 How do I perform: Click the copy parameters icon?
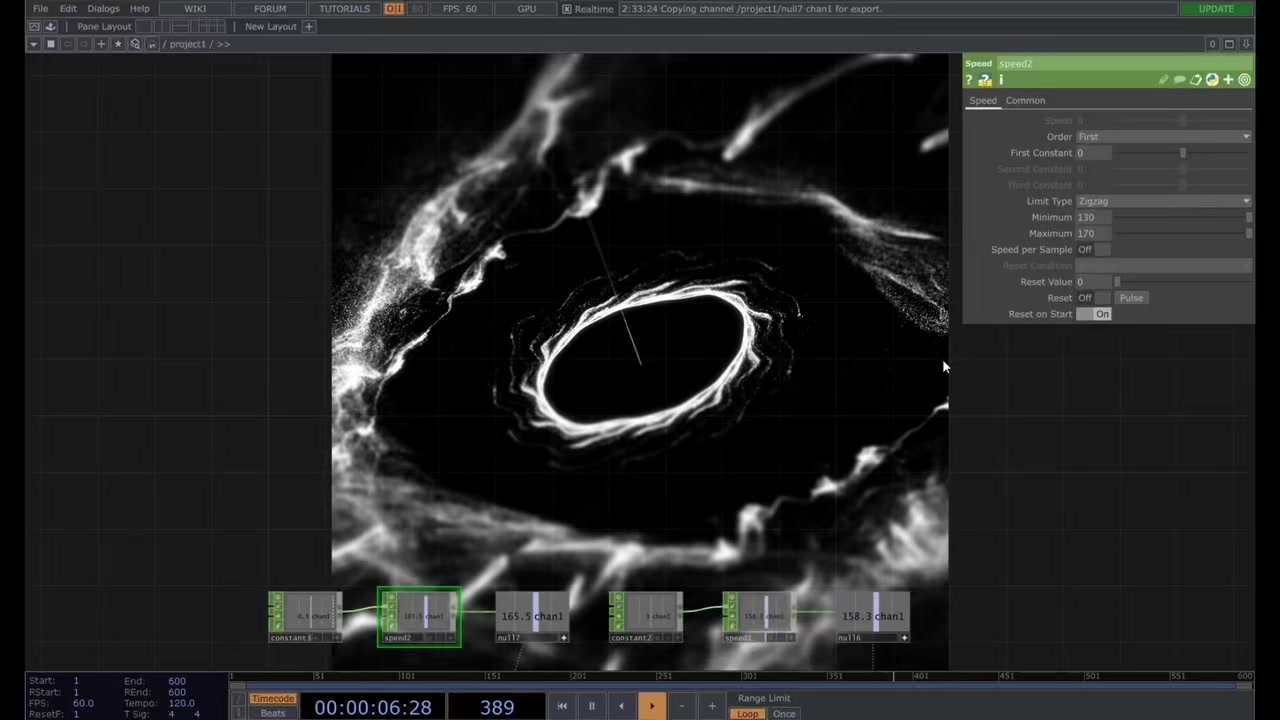coord(1196,80)
